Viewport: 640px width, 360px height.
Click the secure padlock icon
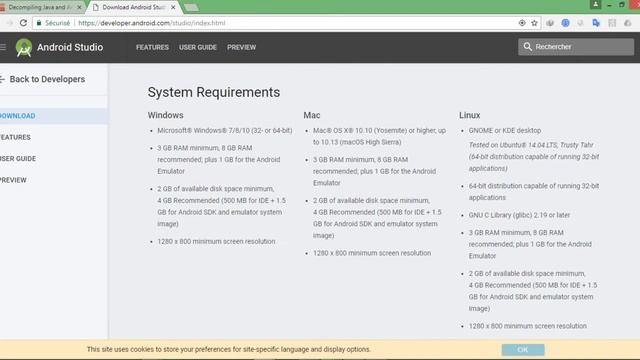tap(39, 23)
